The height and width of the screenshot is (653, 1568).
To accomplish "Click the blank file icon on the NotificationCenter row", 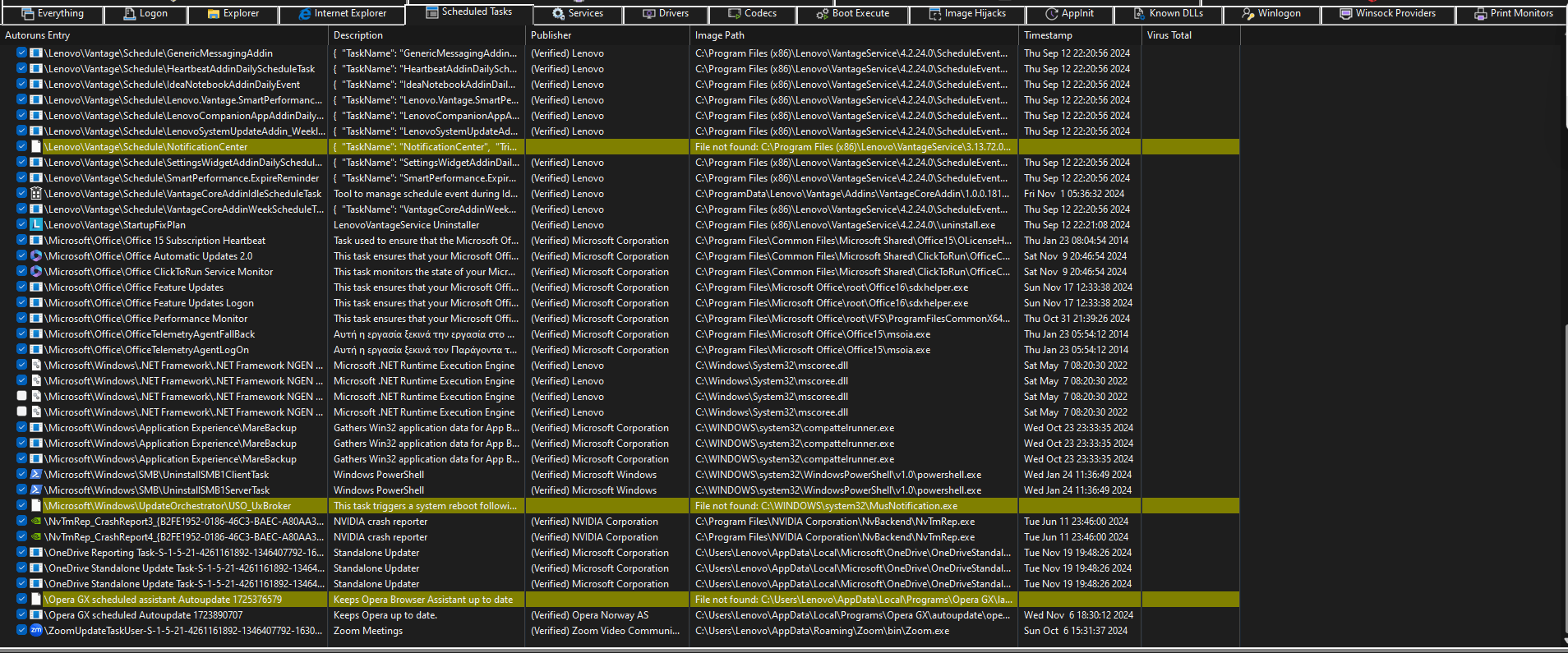I will point(36,147).
